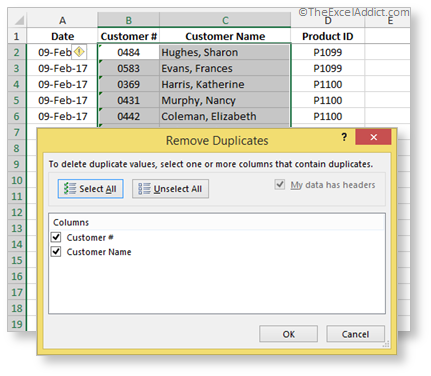
Task: Select row 1 header
Action: pyautogui.click(x=17, y=36)
